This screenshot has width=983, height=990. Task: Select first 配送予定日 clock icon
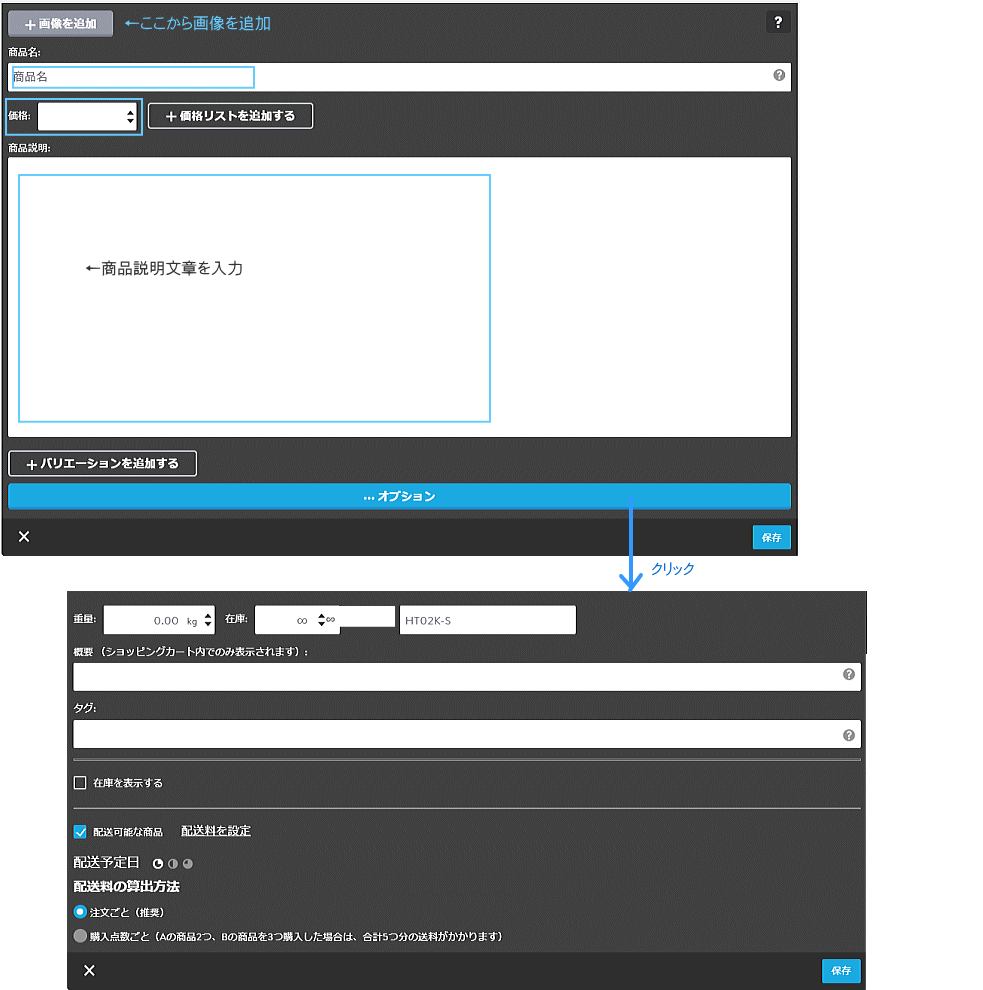157,863
